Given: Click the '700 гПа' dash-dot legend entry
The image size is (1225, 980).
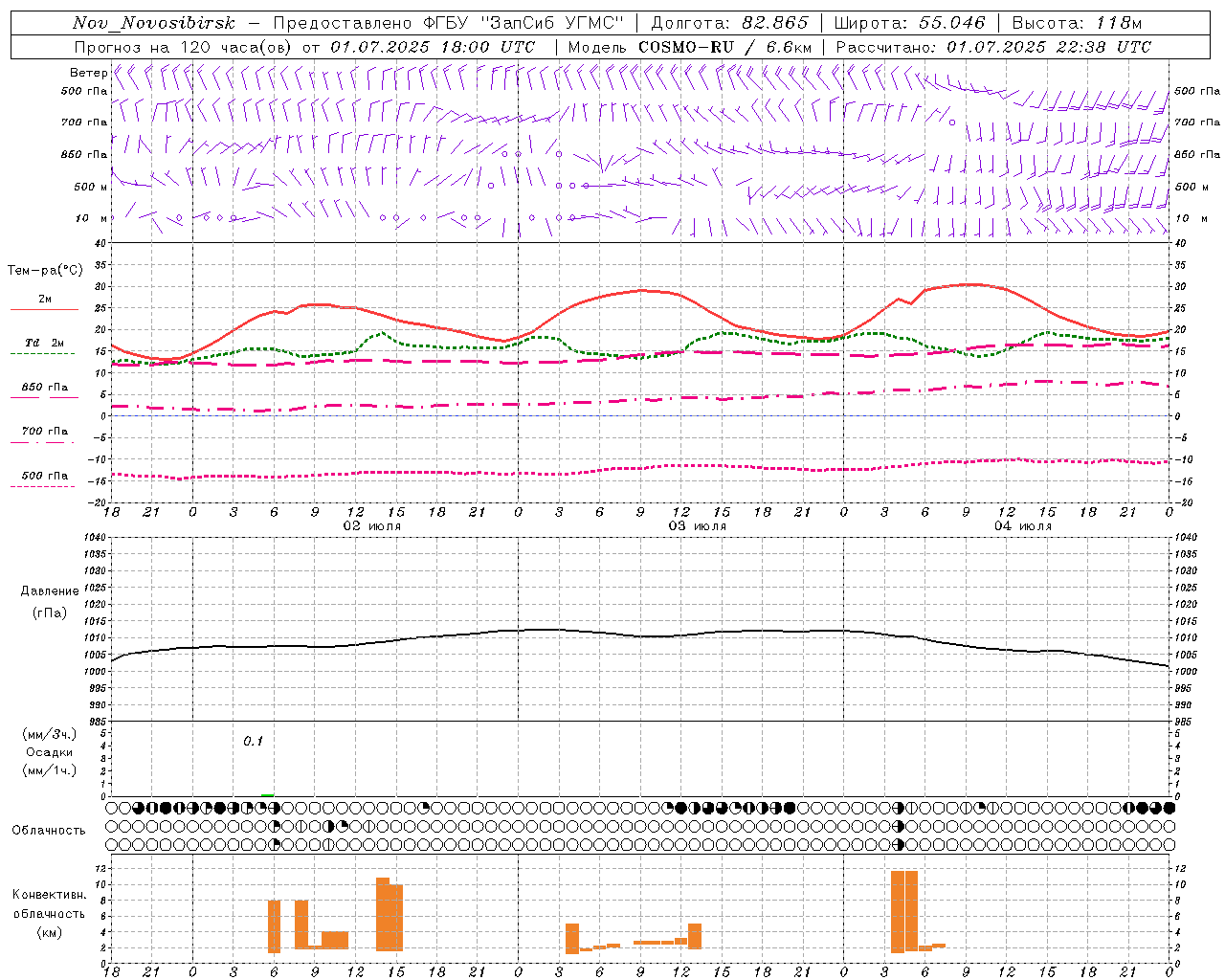Looking at the screenshot, I should (x=44, y=435).
